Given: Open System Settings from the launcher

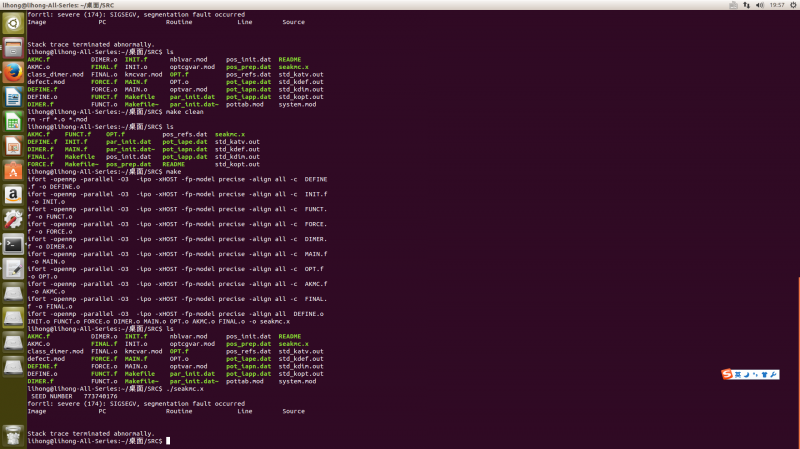Looking at the screenshot, I should [13, 219].
